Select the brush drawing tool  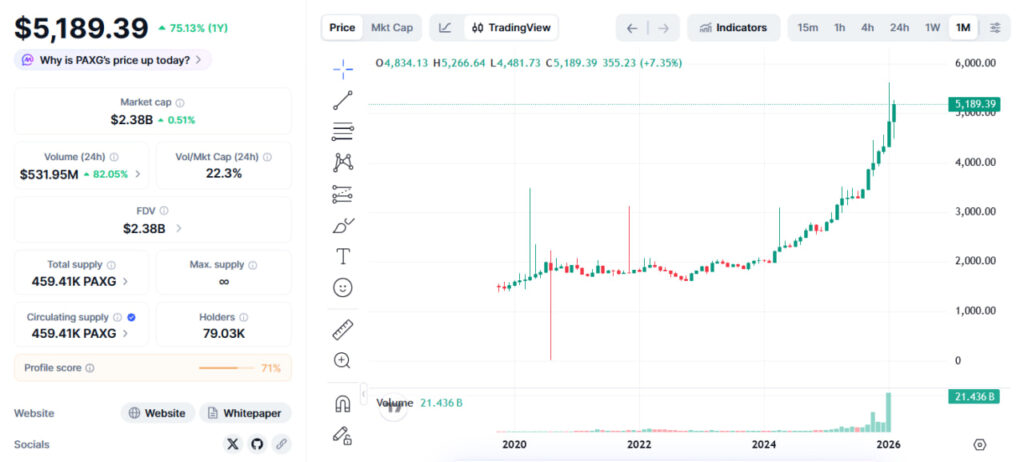[342, 226]
